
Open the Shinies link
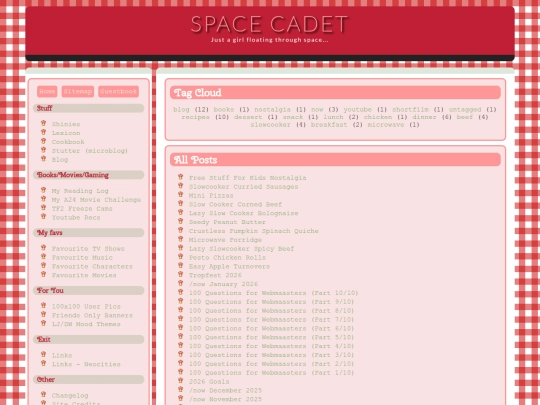66,124
